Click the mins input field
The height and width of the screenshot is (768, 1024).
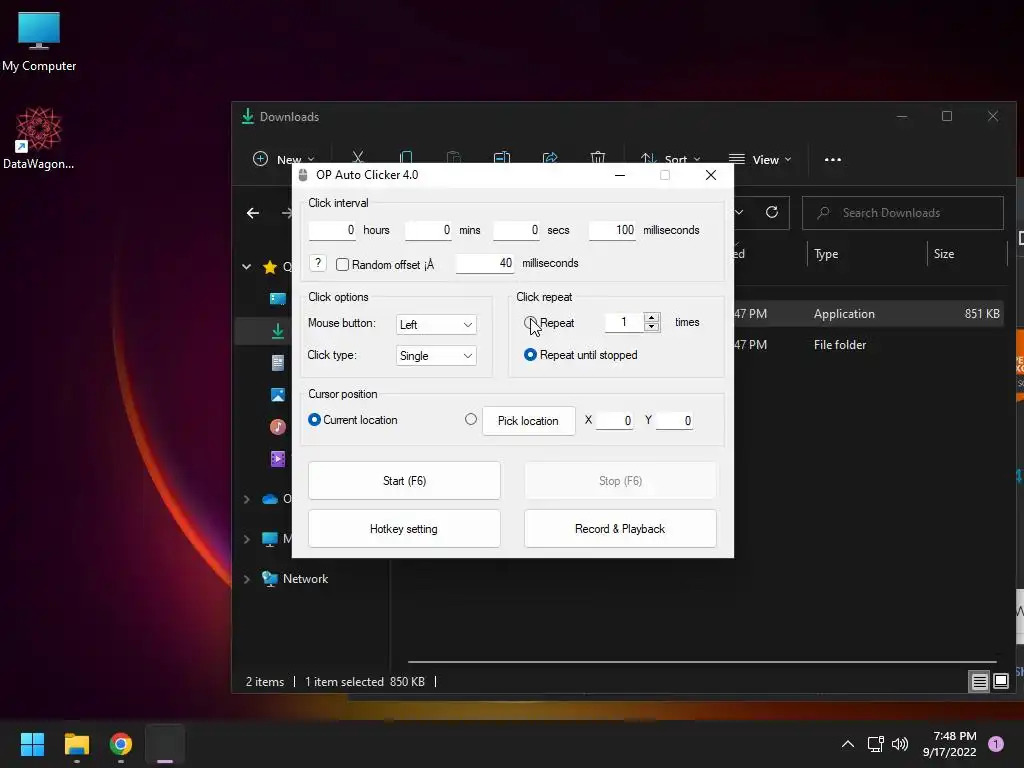[x=428, y=230]
